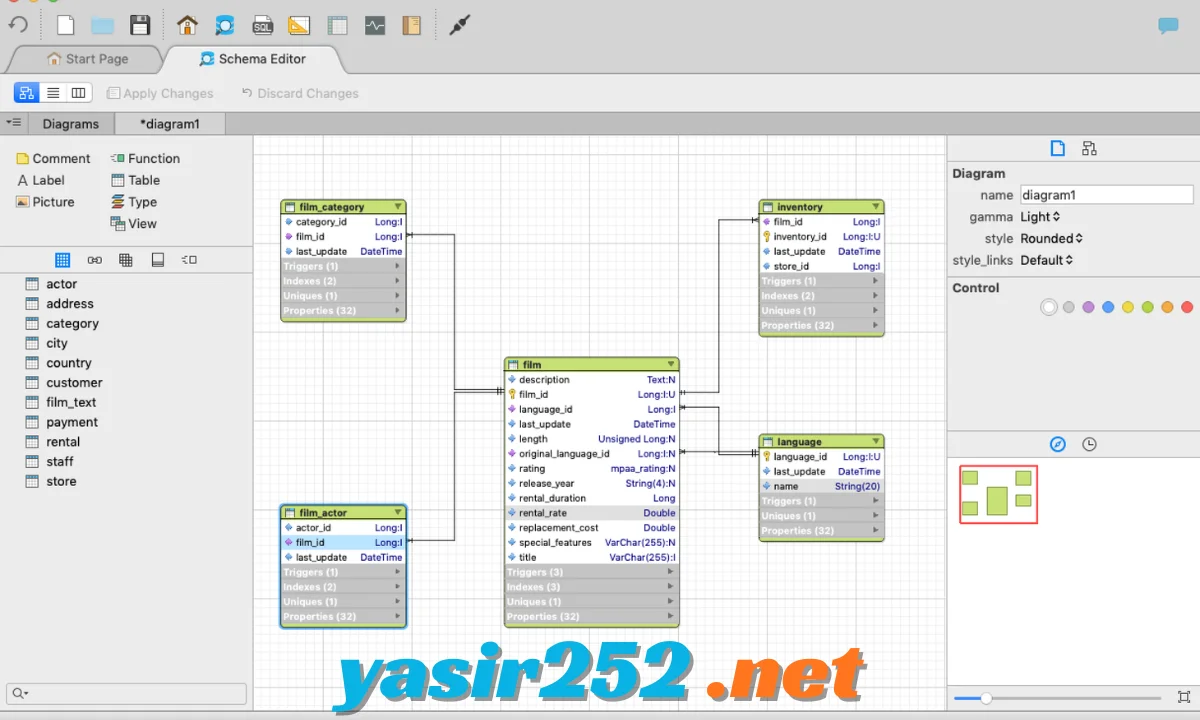The height and width of the screenshot is (720, 1200).
Task: Choose the red control color
Action: tap(1187, 307)
